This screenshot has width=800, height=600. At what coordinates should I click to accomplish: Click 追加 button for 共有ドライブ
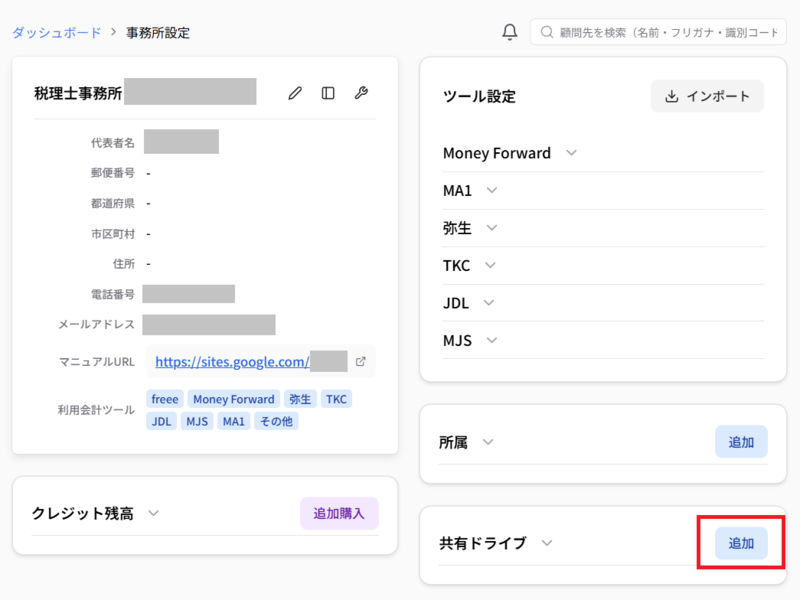[x=741, y=543]
